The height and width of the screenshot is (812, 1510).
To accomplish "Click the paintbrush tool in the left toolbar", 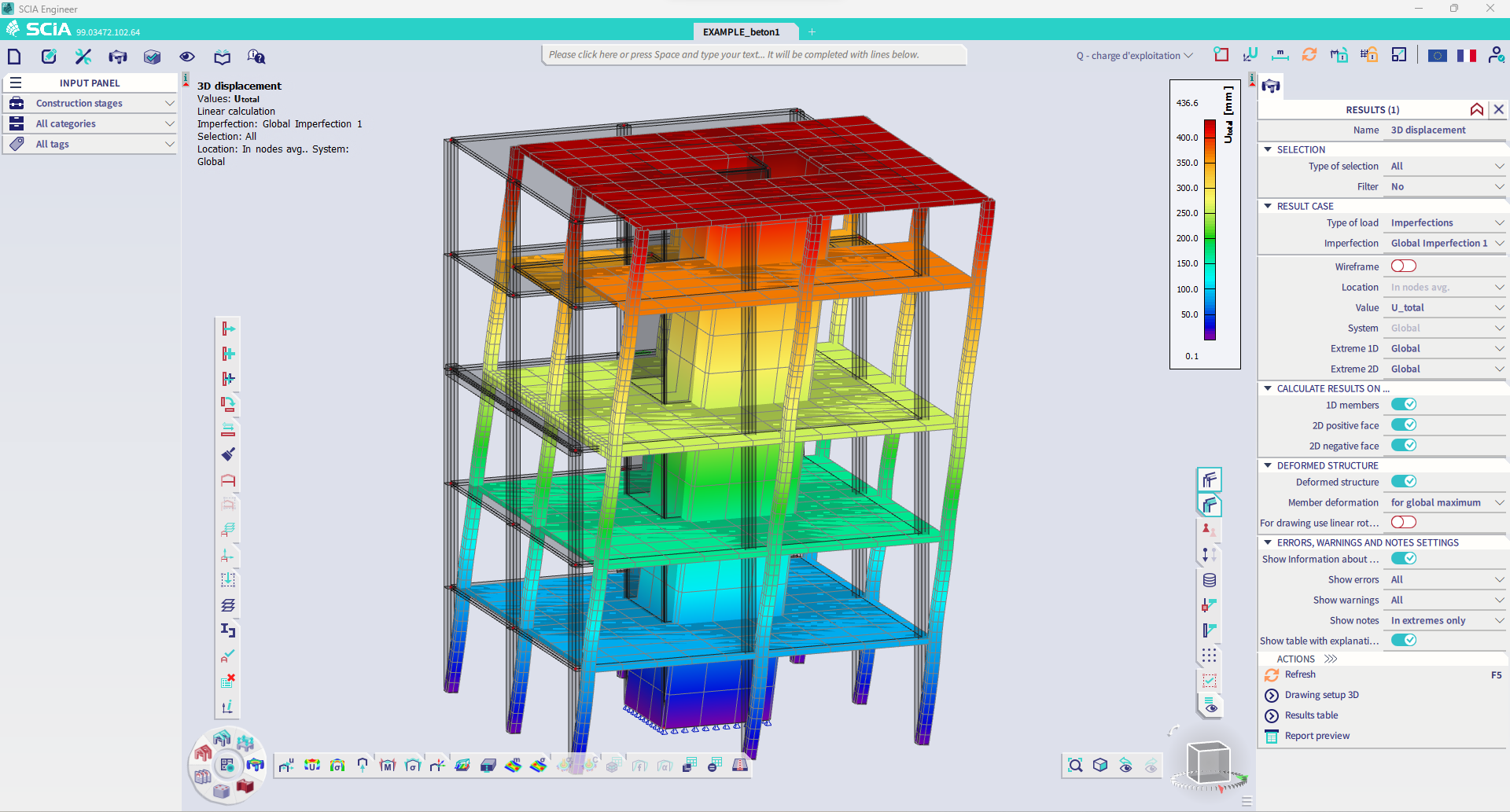I will click(228, 454).
